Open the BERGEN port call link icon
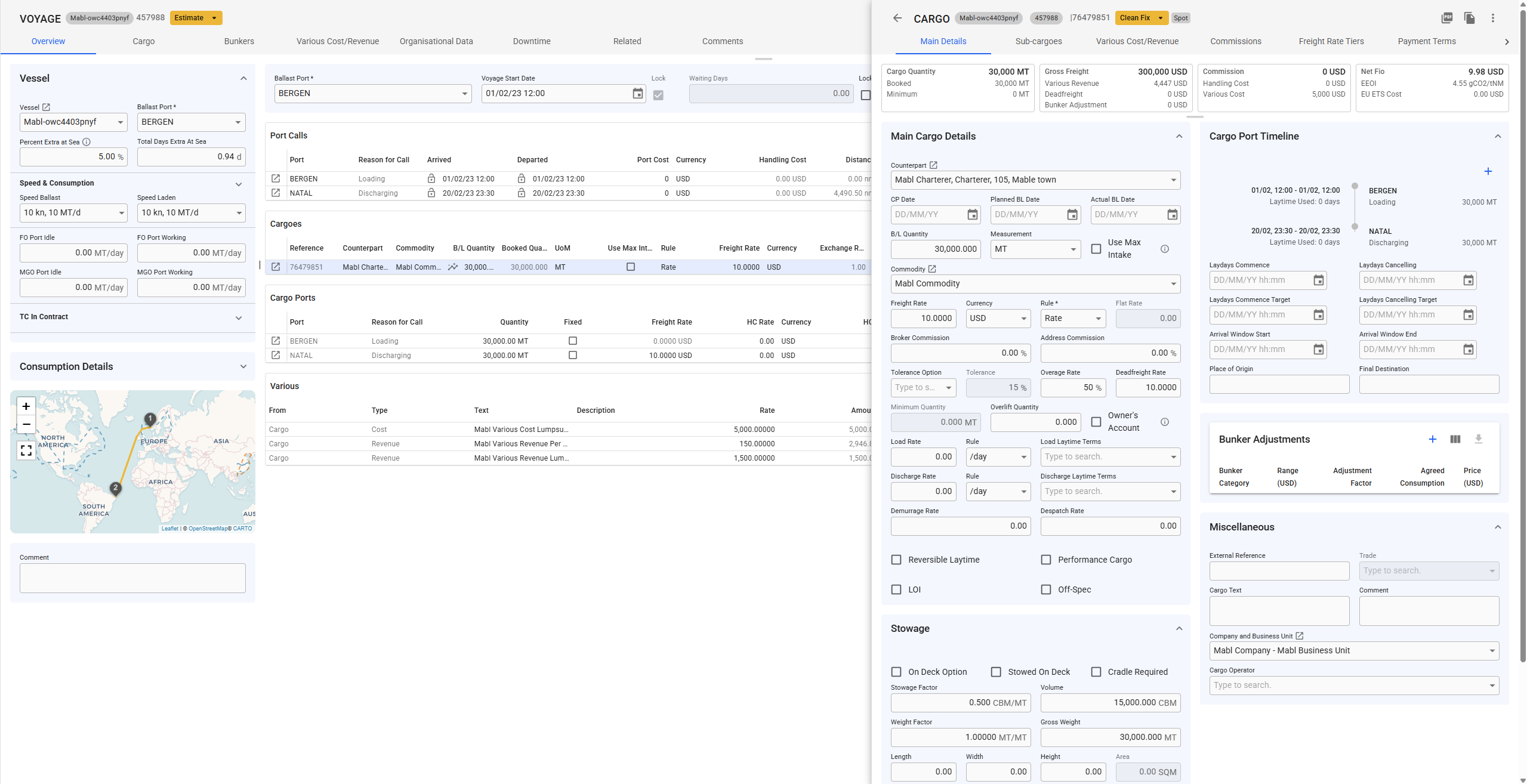 276,178
